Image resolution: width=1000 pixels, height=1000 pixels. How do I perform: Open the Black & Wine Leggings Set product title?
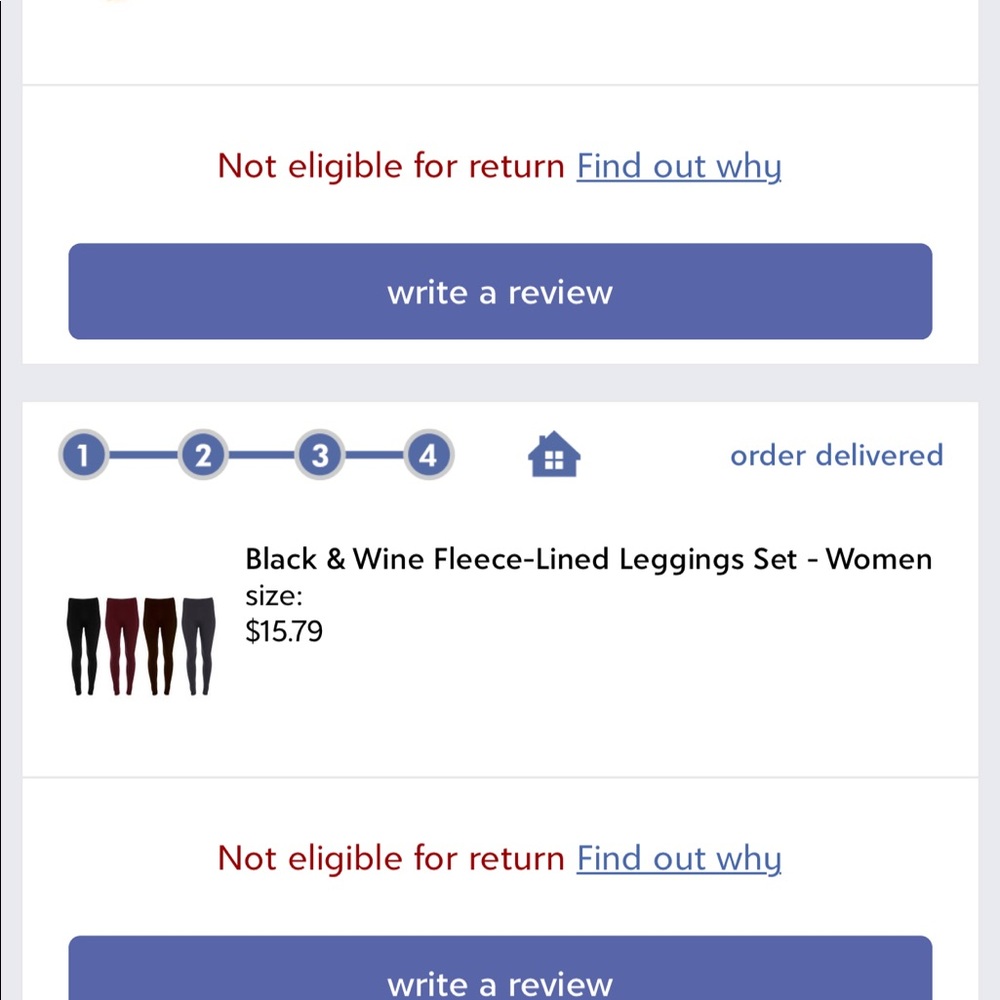click(588, 559)
